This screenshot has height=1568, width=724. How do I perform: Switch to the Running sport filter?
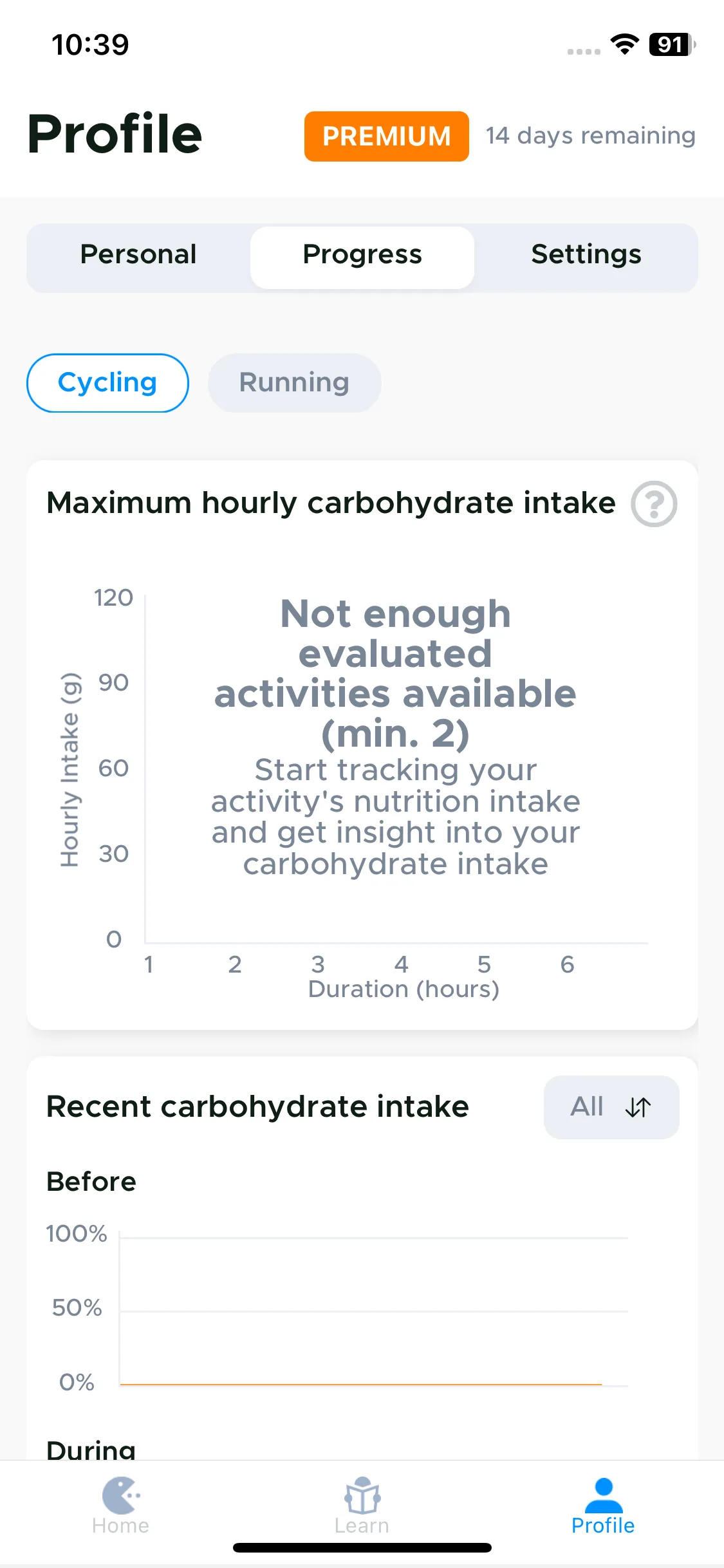pos(294,383)
